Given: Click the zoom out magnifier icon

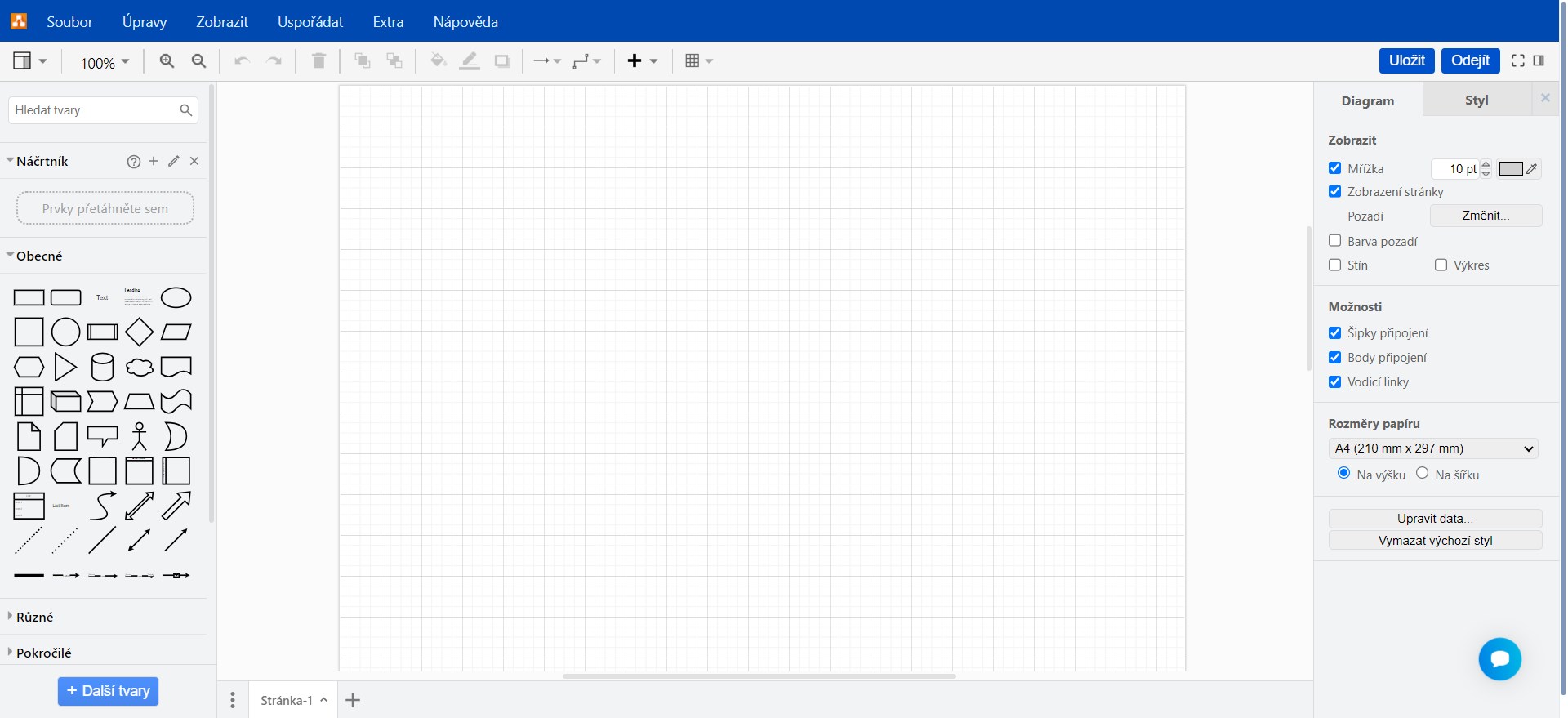Looking at the screenshot, I should (198, 61).
